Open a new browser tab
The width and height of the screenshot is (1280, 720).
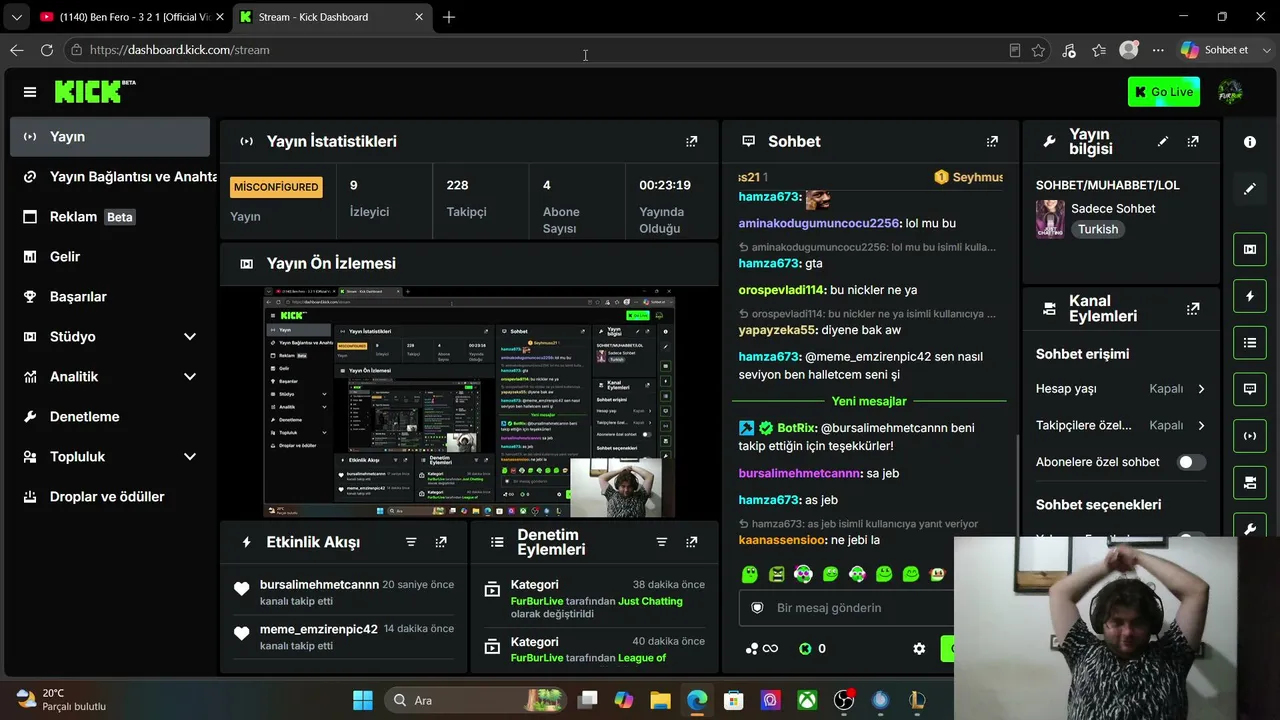[449, 17]
